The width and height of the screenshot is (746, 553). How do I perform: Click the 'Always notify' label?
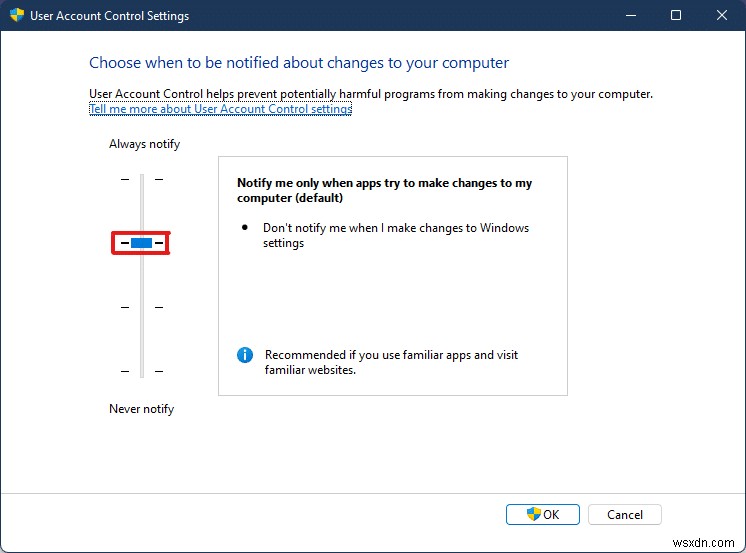tap(145, 144)
